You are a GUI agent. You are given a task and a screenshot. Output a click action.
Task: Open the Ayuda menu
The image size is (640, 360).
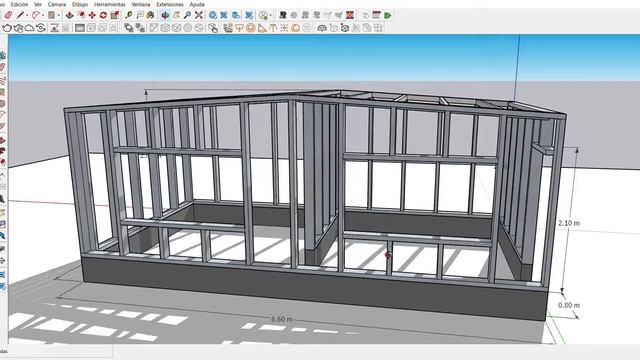pyautogui.click(x=197, y=4)
